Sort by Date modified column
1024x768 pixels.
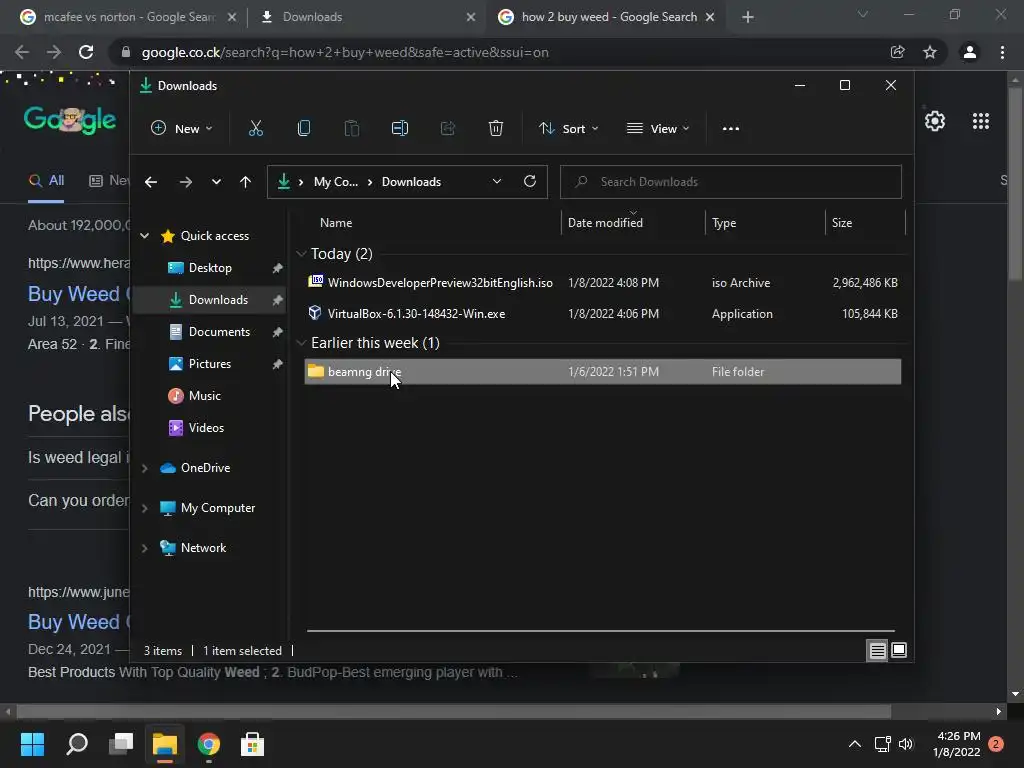(x=633, y=223)
